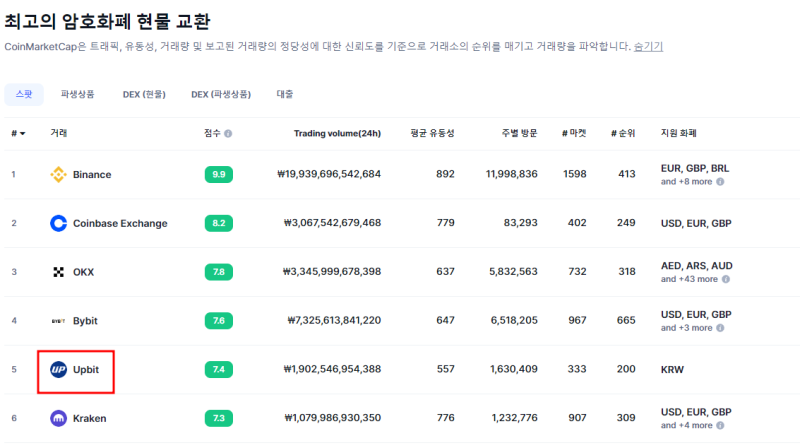
Task: Open the DEX (파생상품) tab
Action: (221, 94)
